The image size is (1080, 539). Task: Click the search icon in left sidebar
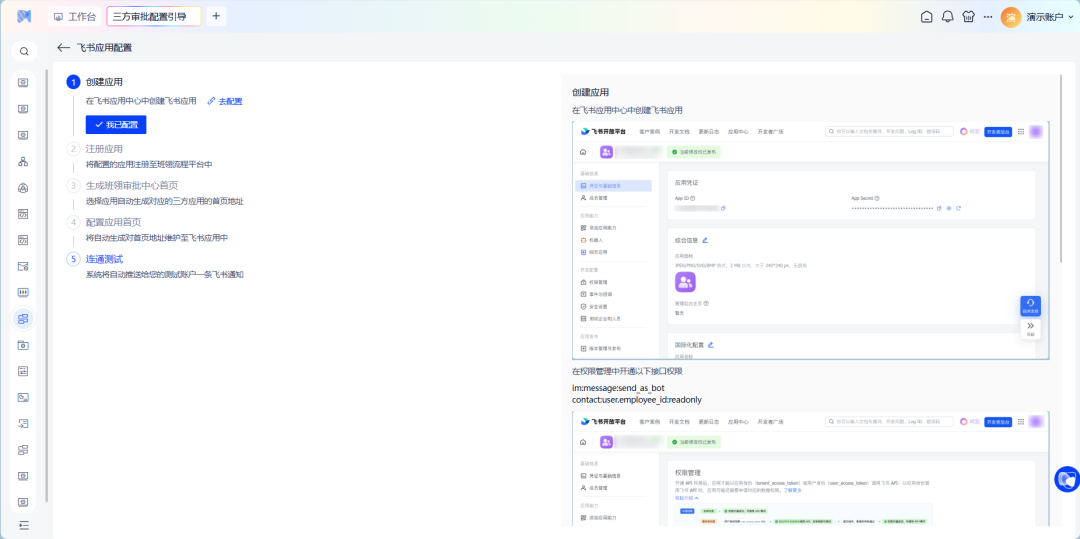tap(24, 51)
